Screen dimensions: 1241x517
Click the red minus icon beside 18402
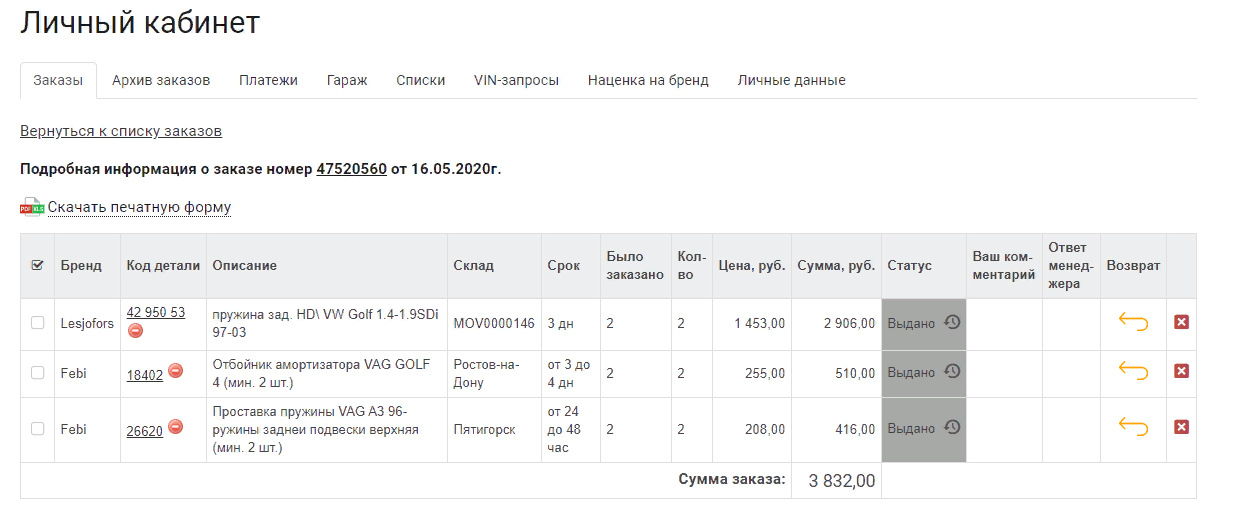[x=176, y=371]
